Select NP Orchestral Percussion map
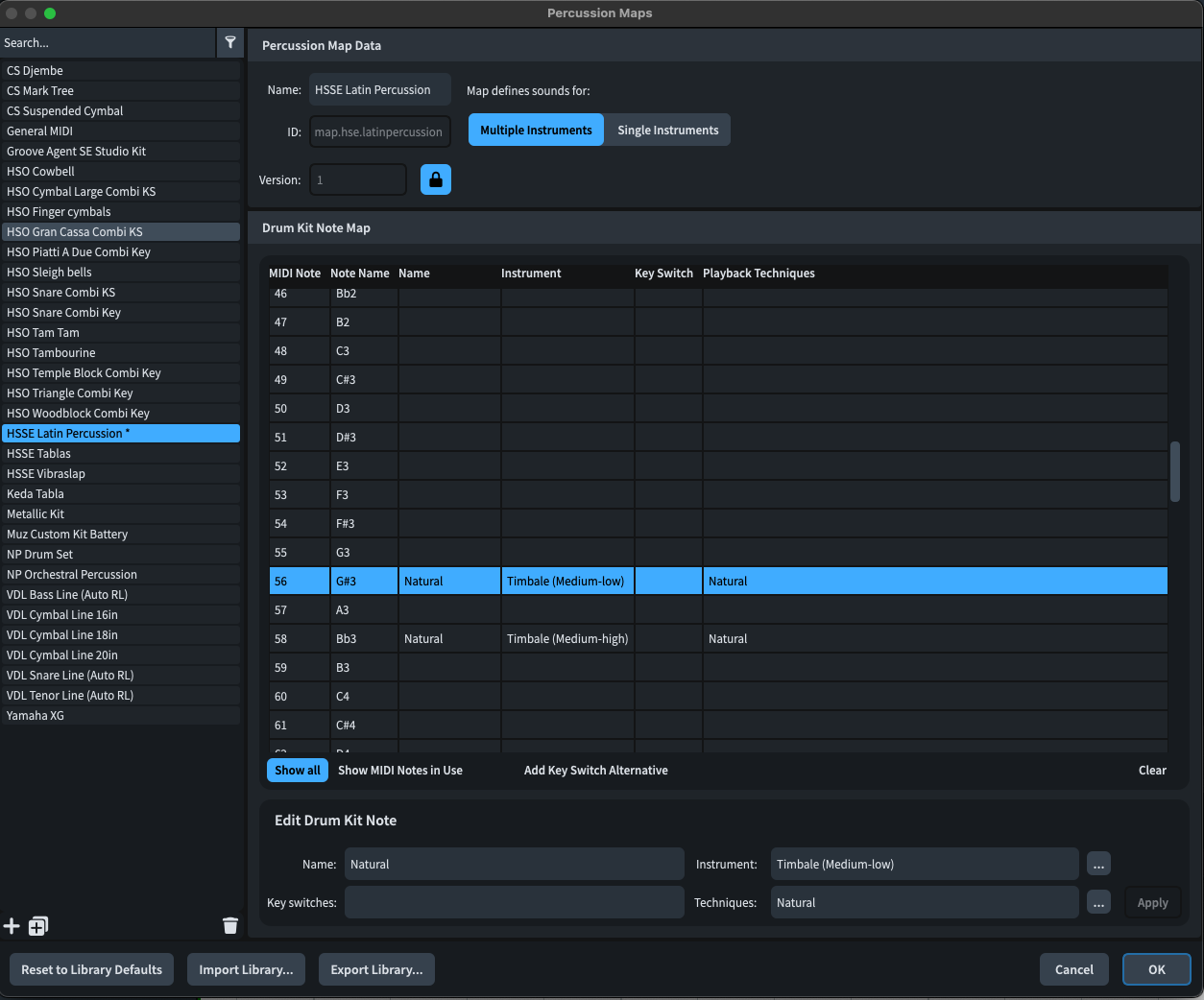Screen dimensions: 1204x1000 (120, 574)
